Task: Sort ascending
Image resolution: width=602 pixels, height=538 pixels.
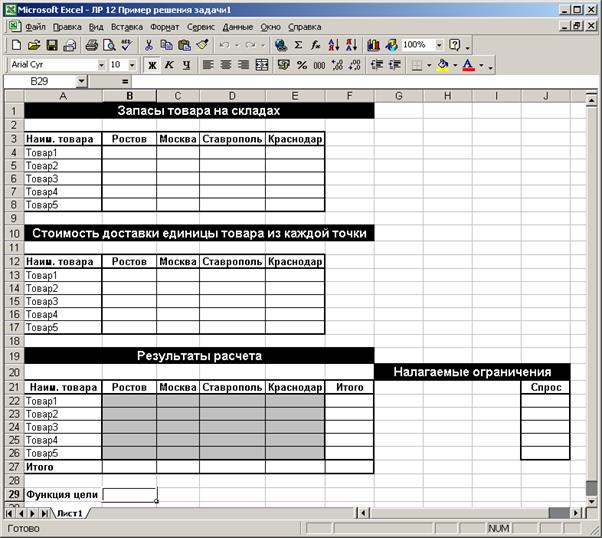Action: pos(334,45)
